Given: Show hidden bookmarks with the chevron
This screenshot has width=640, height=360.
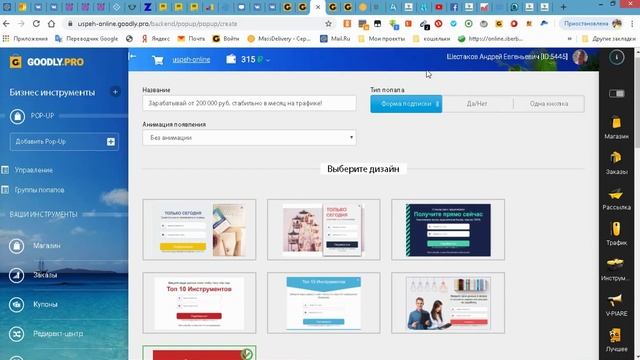Looking at the screenshot, I should 569,39.
